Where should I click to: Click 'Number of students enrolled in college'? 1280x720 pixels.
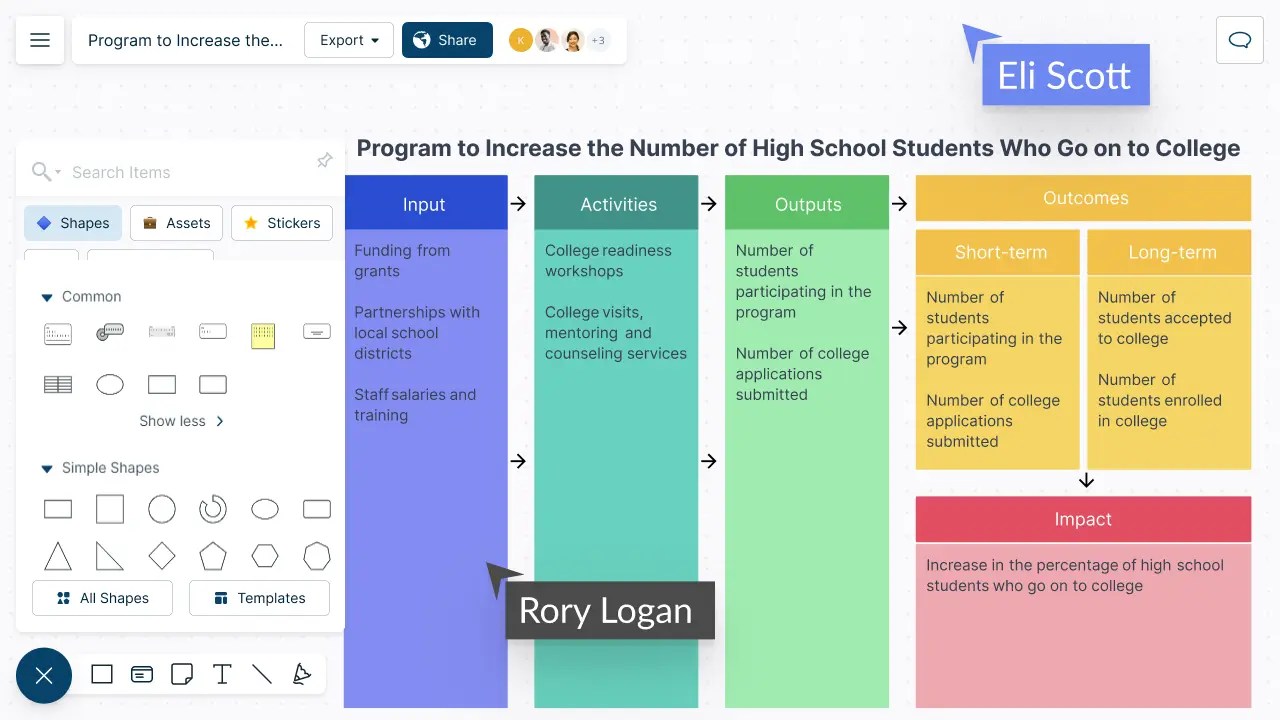[1160, 400]
